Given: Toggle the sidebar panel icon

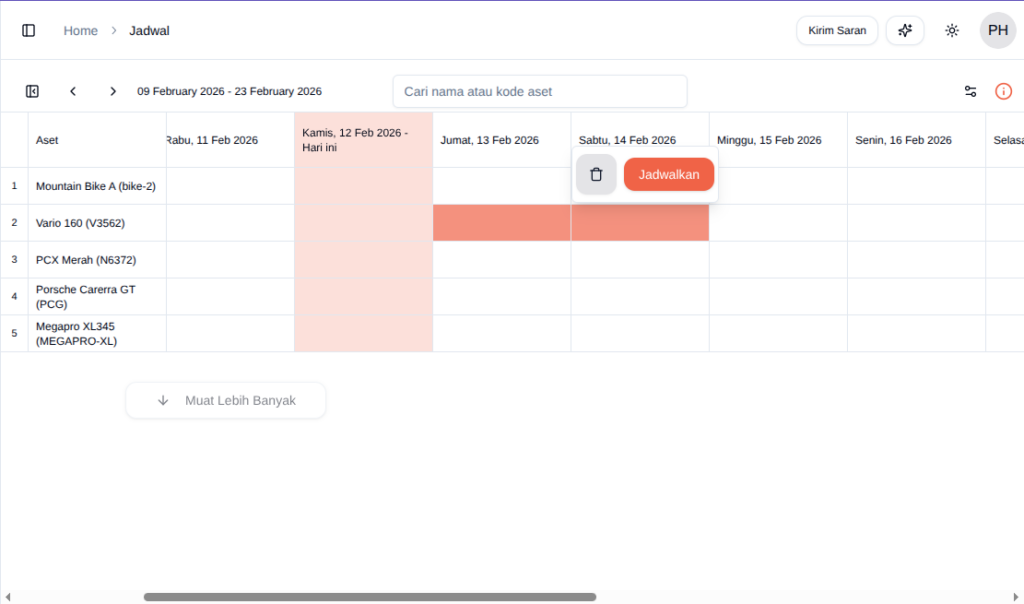Looking at the screenshot, I should 28,31.
